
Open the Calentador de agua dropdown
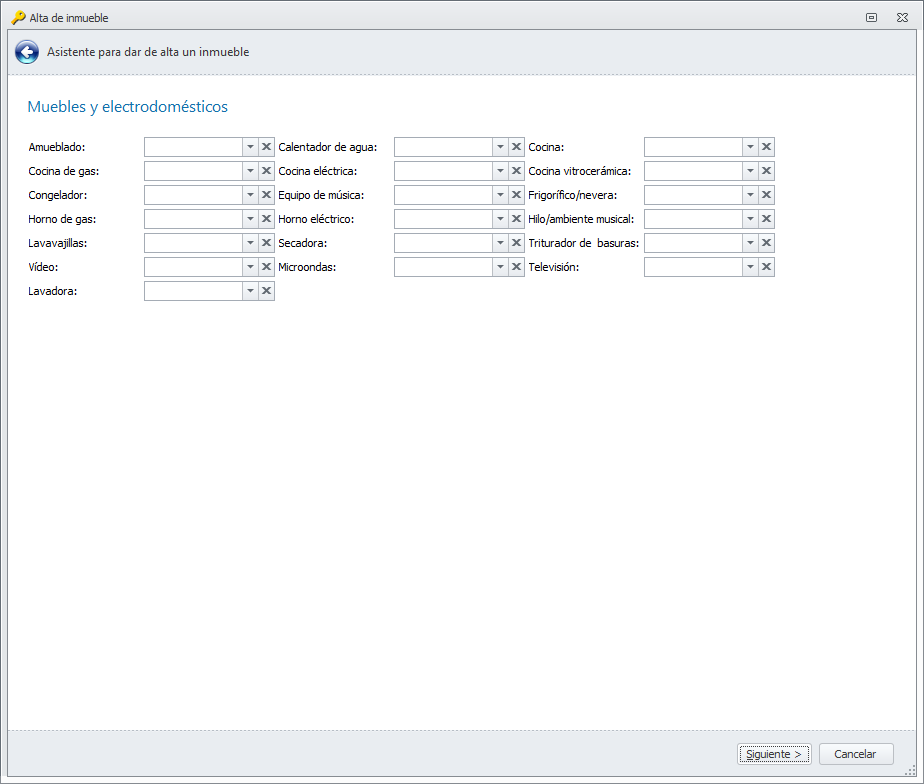pos(500,147)
